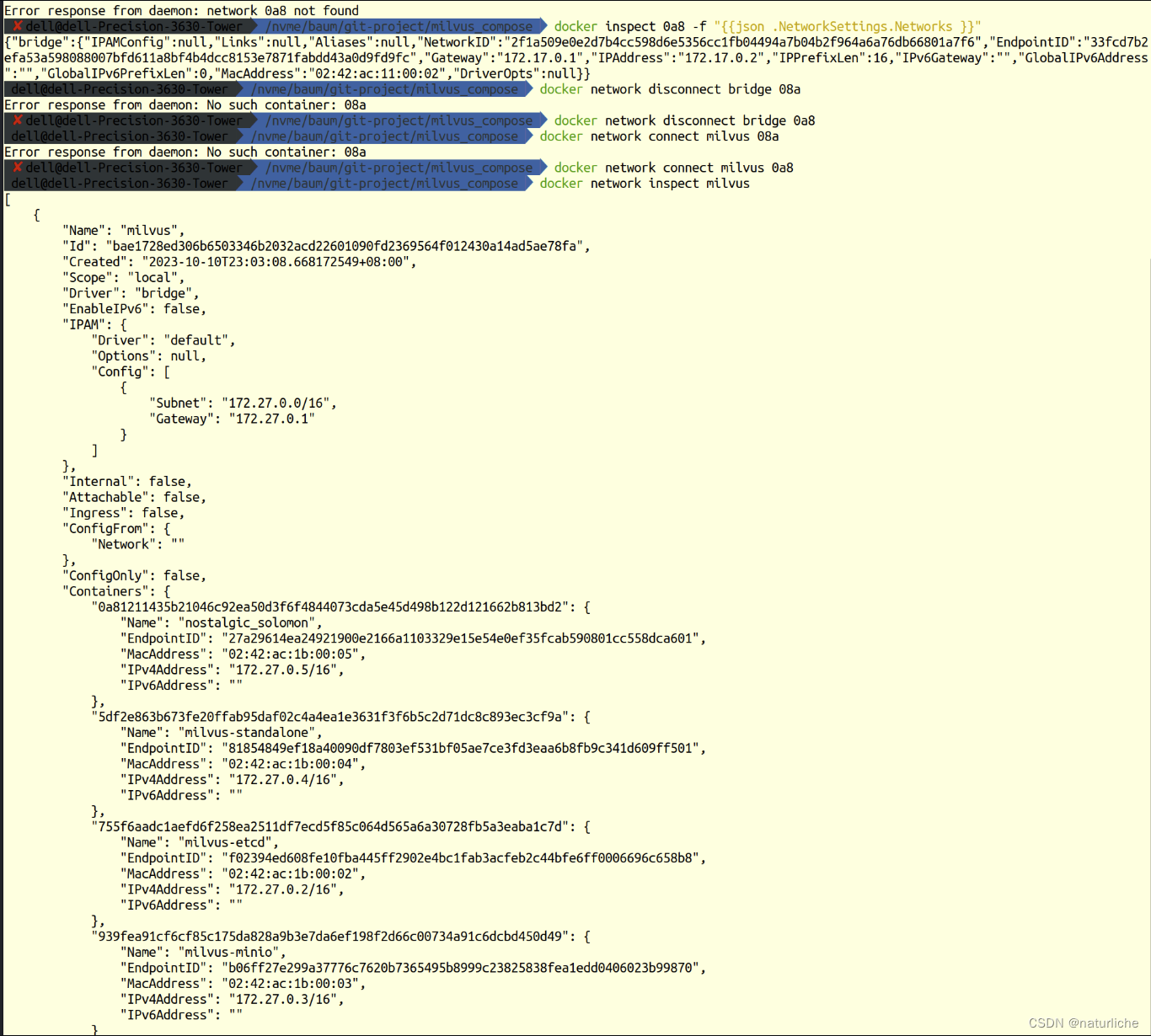Click the "Internal": false line
Viewport: 1151px width, 1036px height.
pyautogui.click(x=126, y=482)
